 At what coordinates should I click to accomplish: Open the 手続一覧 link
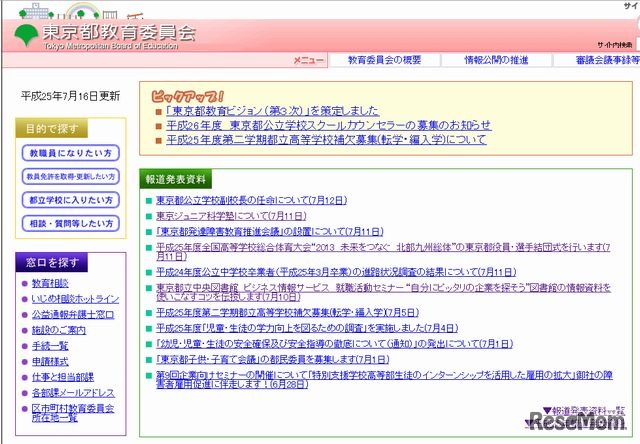point(50,346)
